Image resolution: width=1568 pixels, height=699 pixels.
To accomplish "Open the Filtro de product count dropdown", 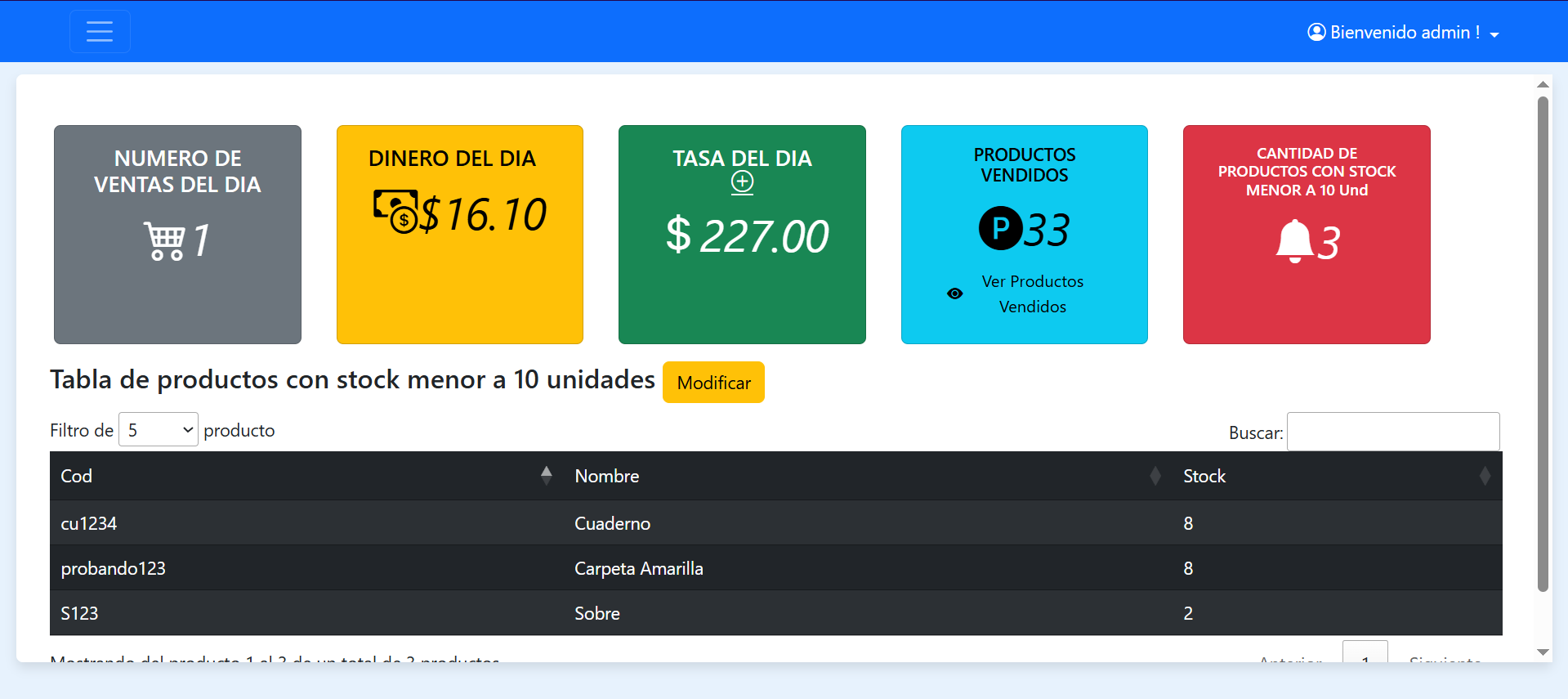I will pyautogui.click(x=159, y=430).
